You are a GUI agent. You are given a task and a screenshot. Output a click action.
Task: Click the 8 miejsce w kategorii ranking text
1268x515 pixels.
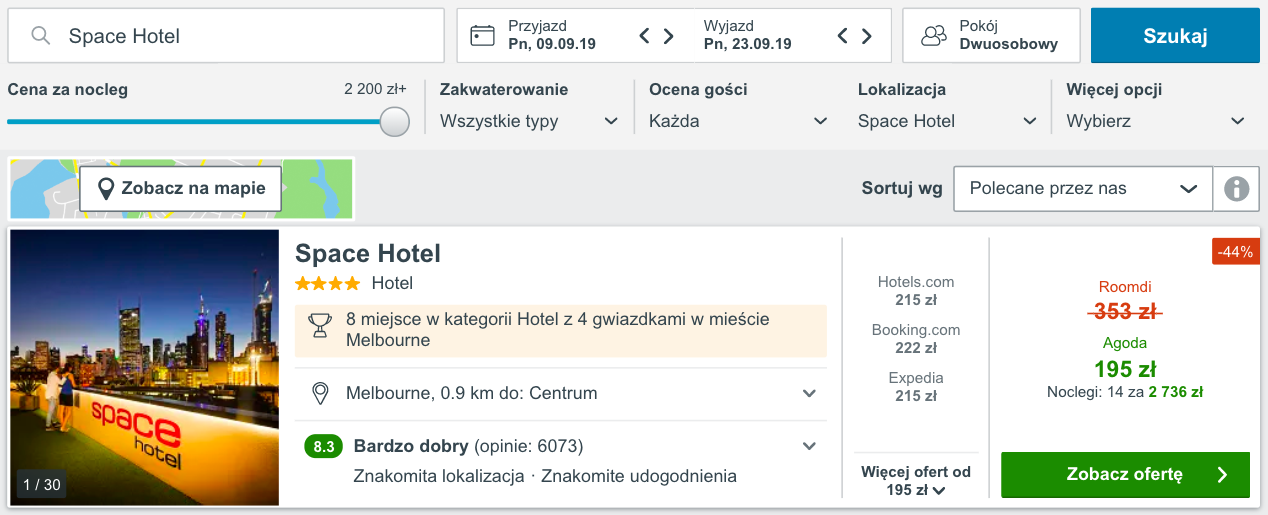click(x=557, y=330)
